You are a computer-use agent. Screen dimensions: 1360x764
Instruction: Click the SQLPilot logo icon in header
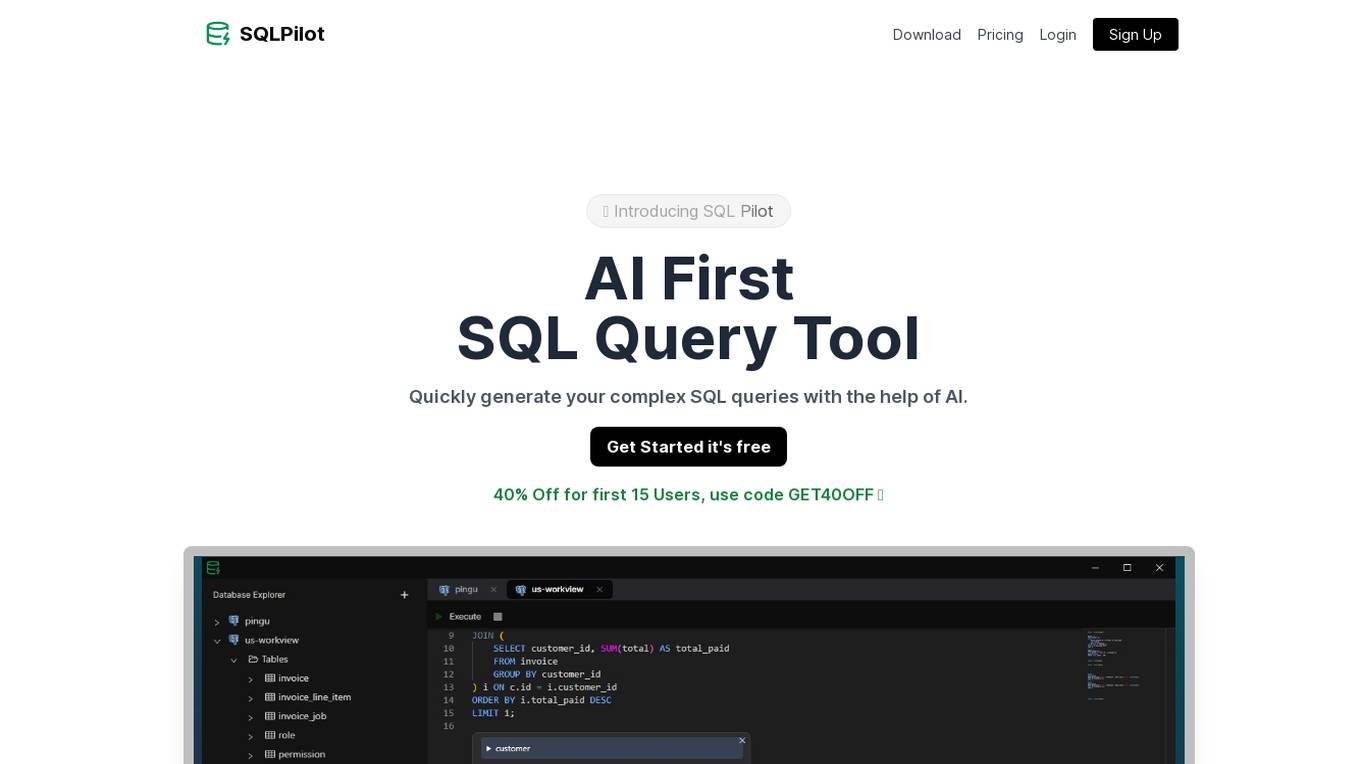(x=218, y=34)
